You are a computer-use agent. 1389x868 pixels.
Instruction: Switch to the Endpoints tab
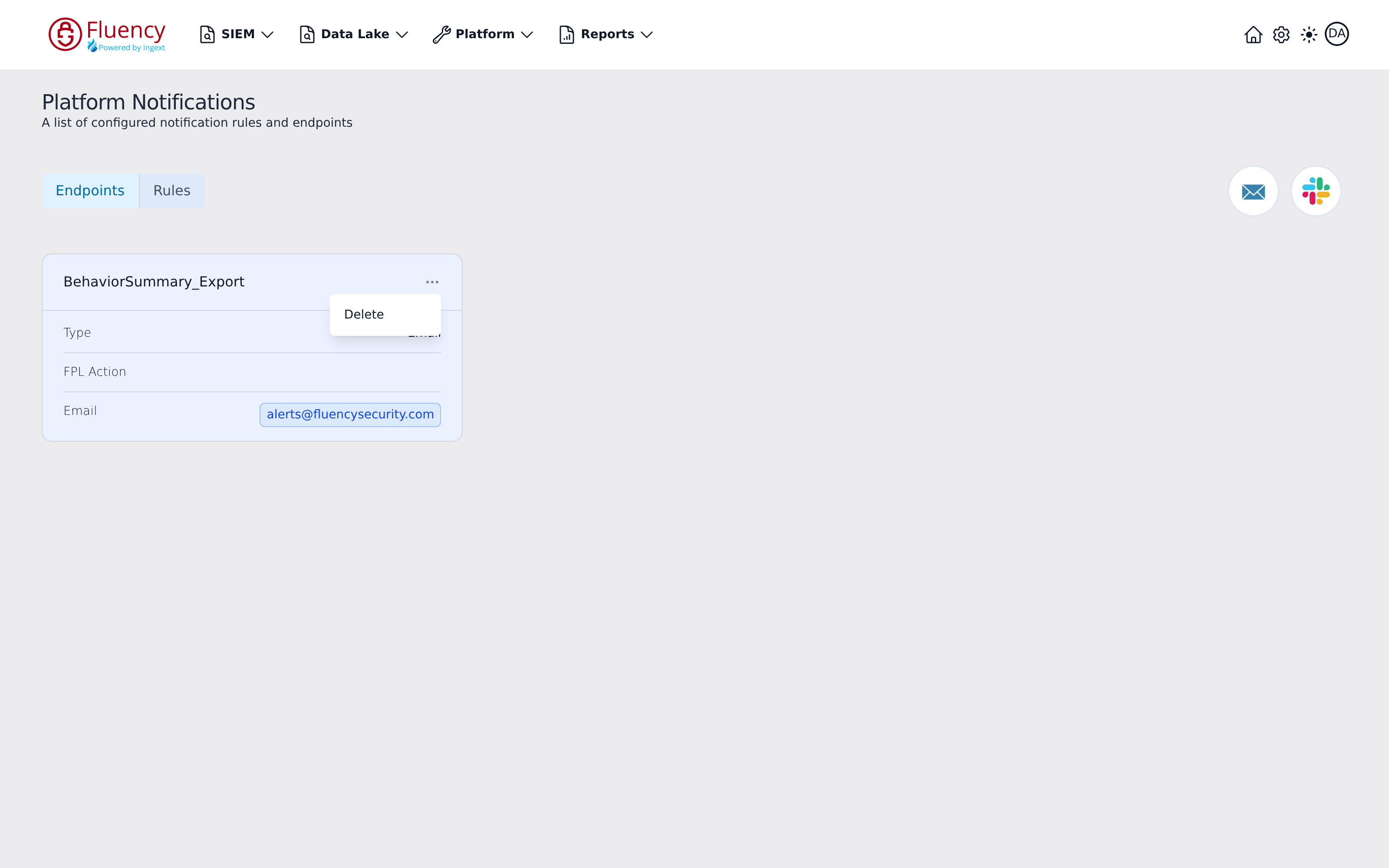[90, 191]
